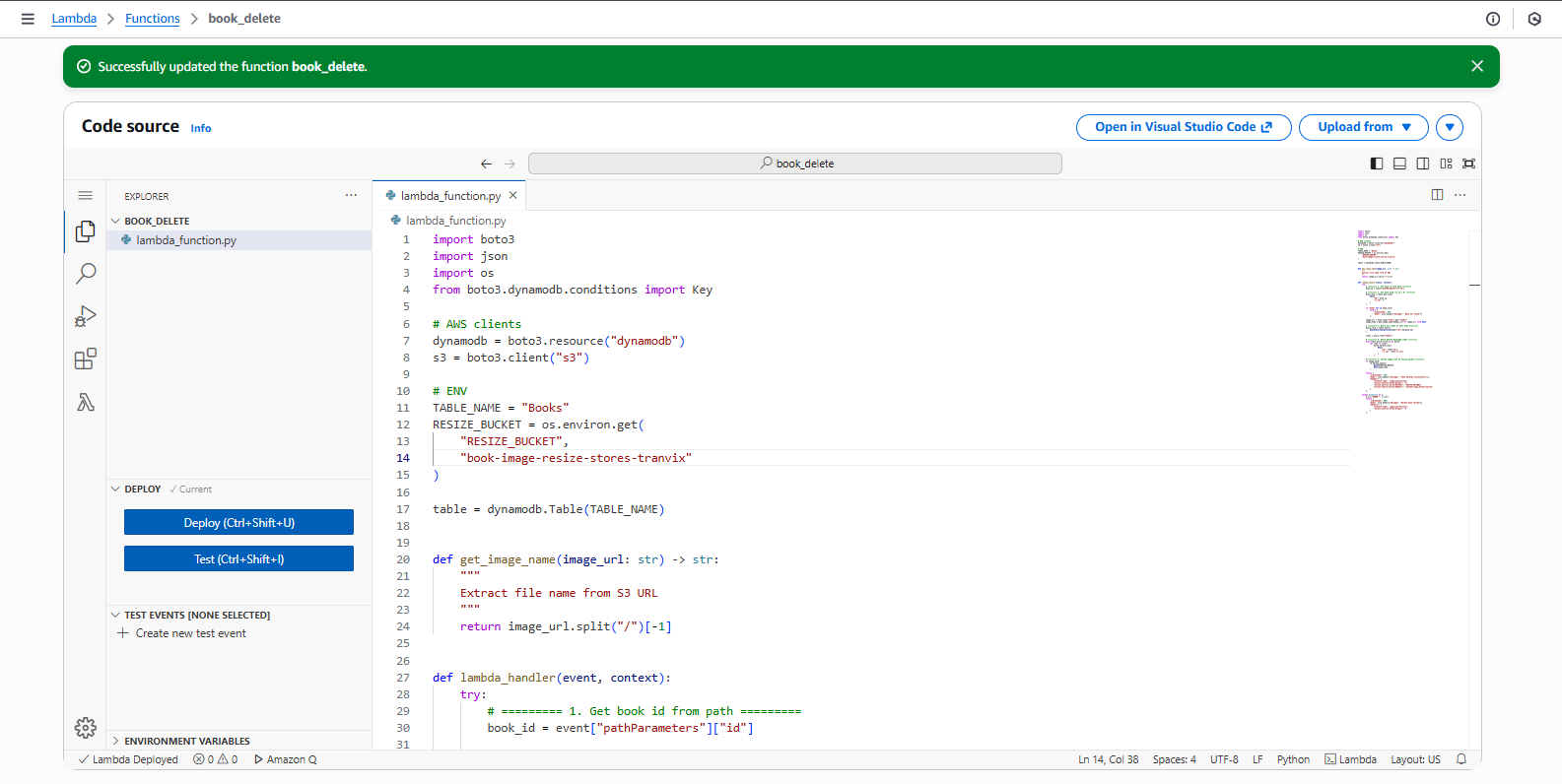The width and height of the screenshot is (1562, 784).
Task: Click the Deploy (Ctrl+Shift+U) button
Action: (x=238, y=522)
